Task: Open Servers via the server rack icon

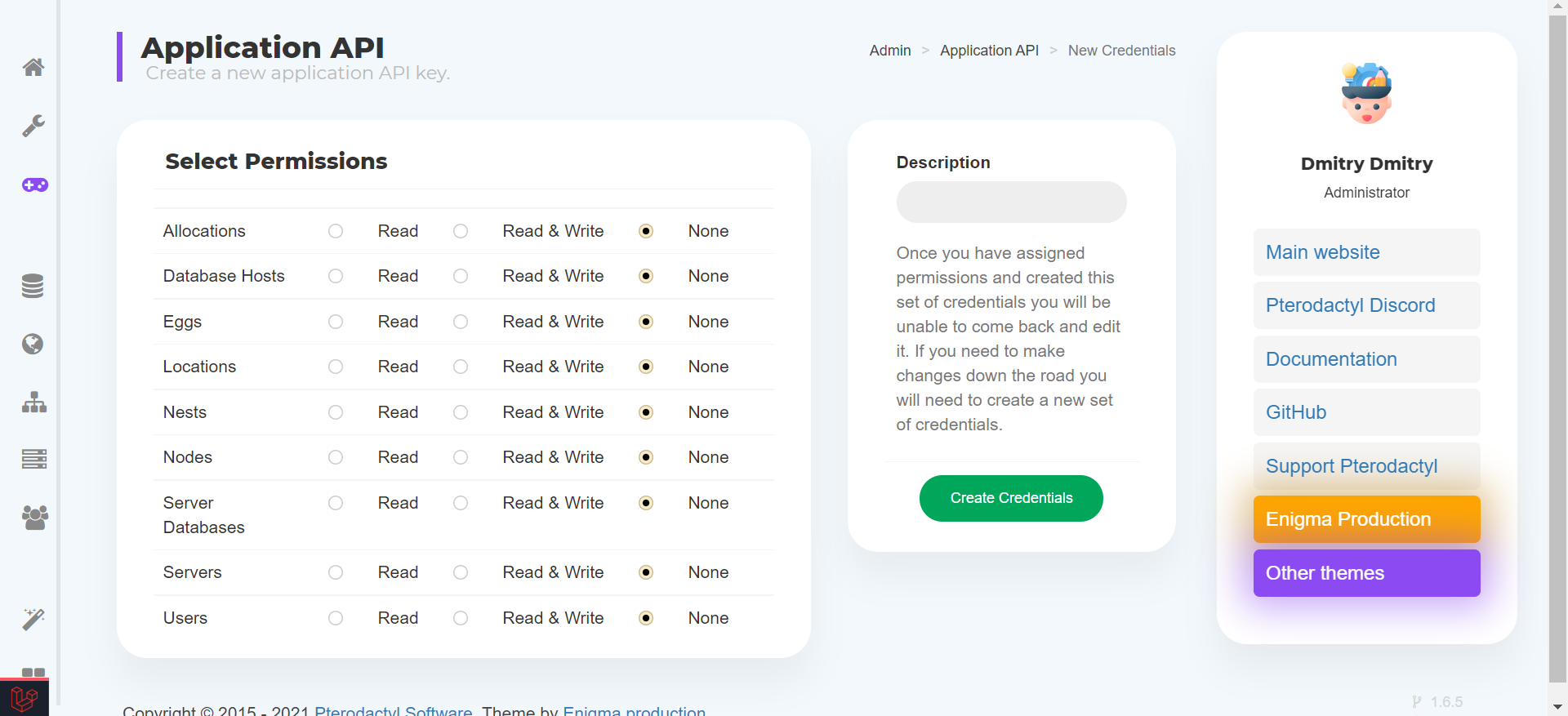Action: (x=33, y=459)
